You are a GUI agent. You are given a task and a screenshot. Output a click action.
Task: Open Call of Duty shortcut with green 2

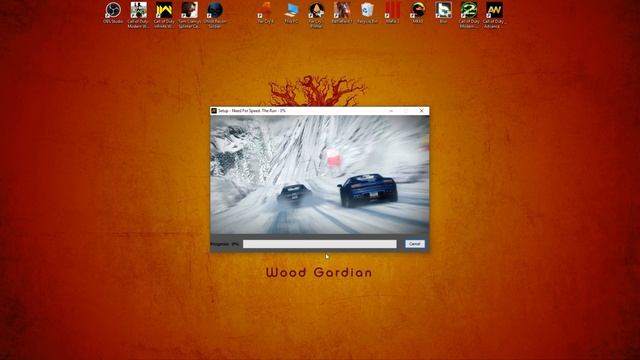coord(469,15)
